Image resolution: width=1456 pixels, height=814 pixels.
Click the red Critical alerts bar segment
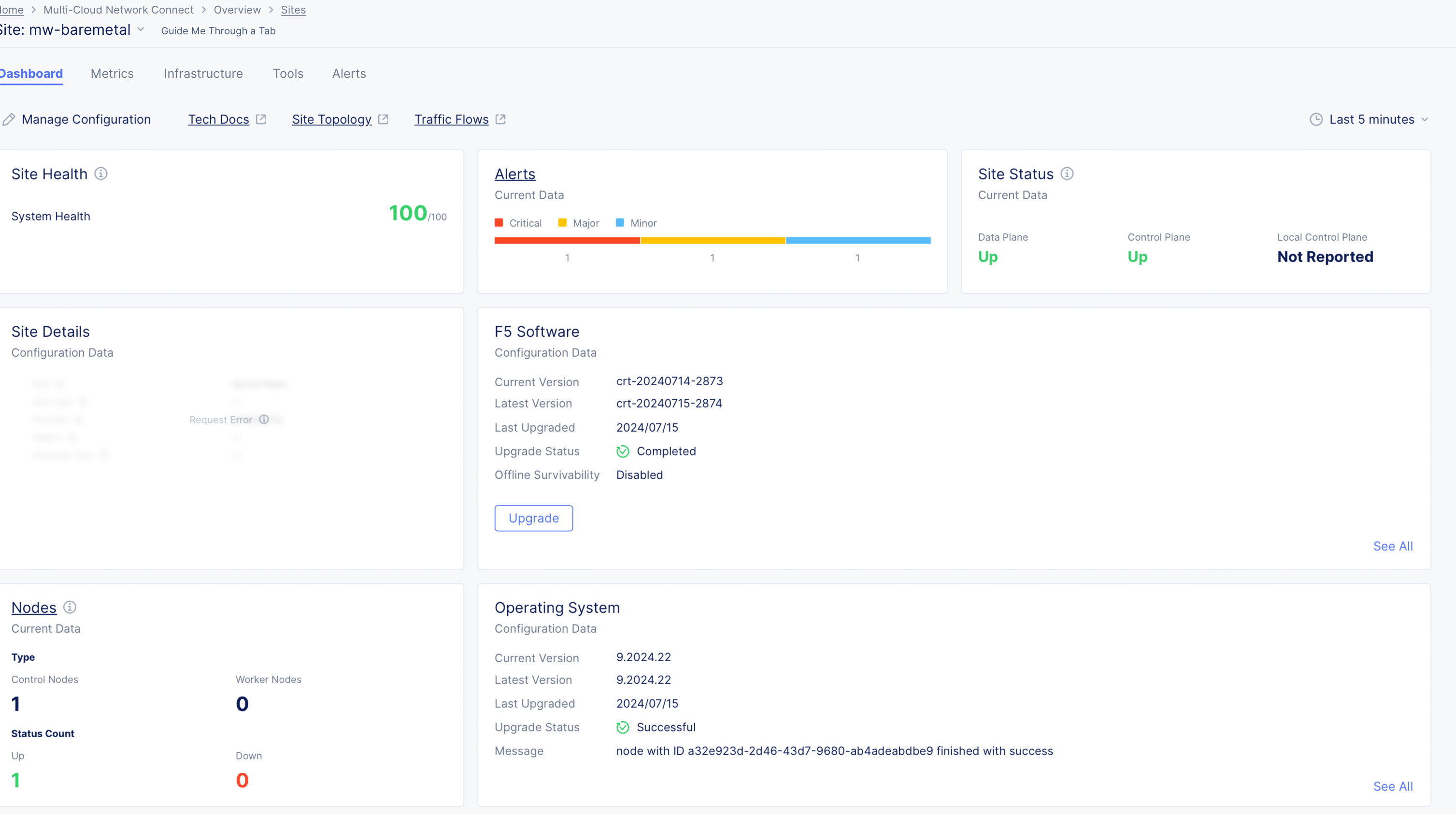pyautogui.click(x=566, y=240)
